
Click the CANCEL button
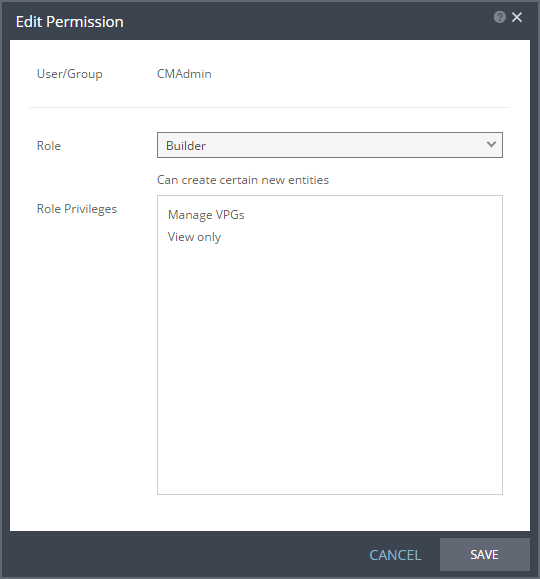click(x=395, y=555)
